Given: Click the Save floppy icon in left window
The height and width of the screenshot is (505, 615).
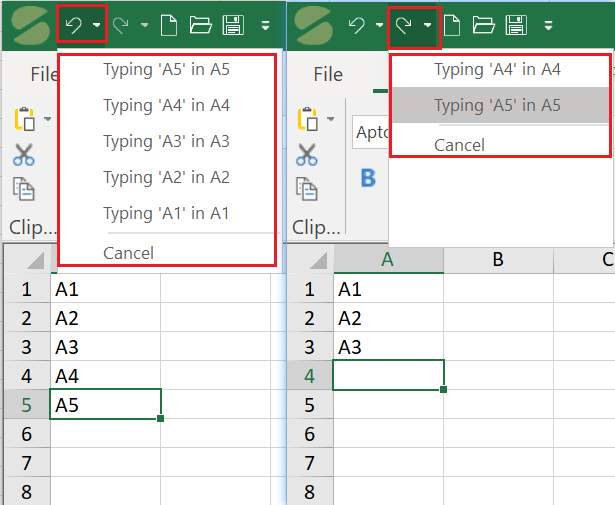Looking at the screenshot, I should [x=233, y=25].
